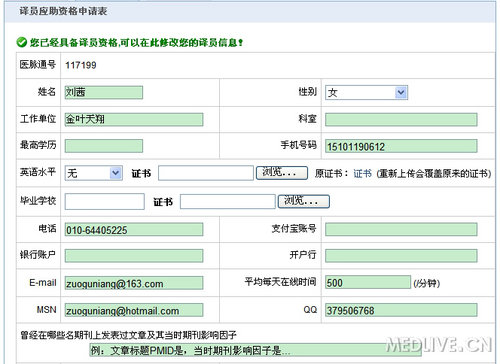
Task: Open the 英语水平 English level dropdown
Action: [x=94, y=173]
